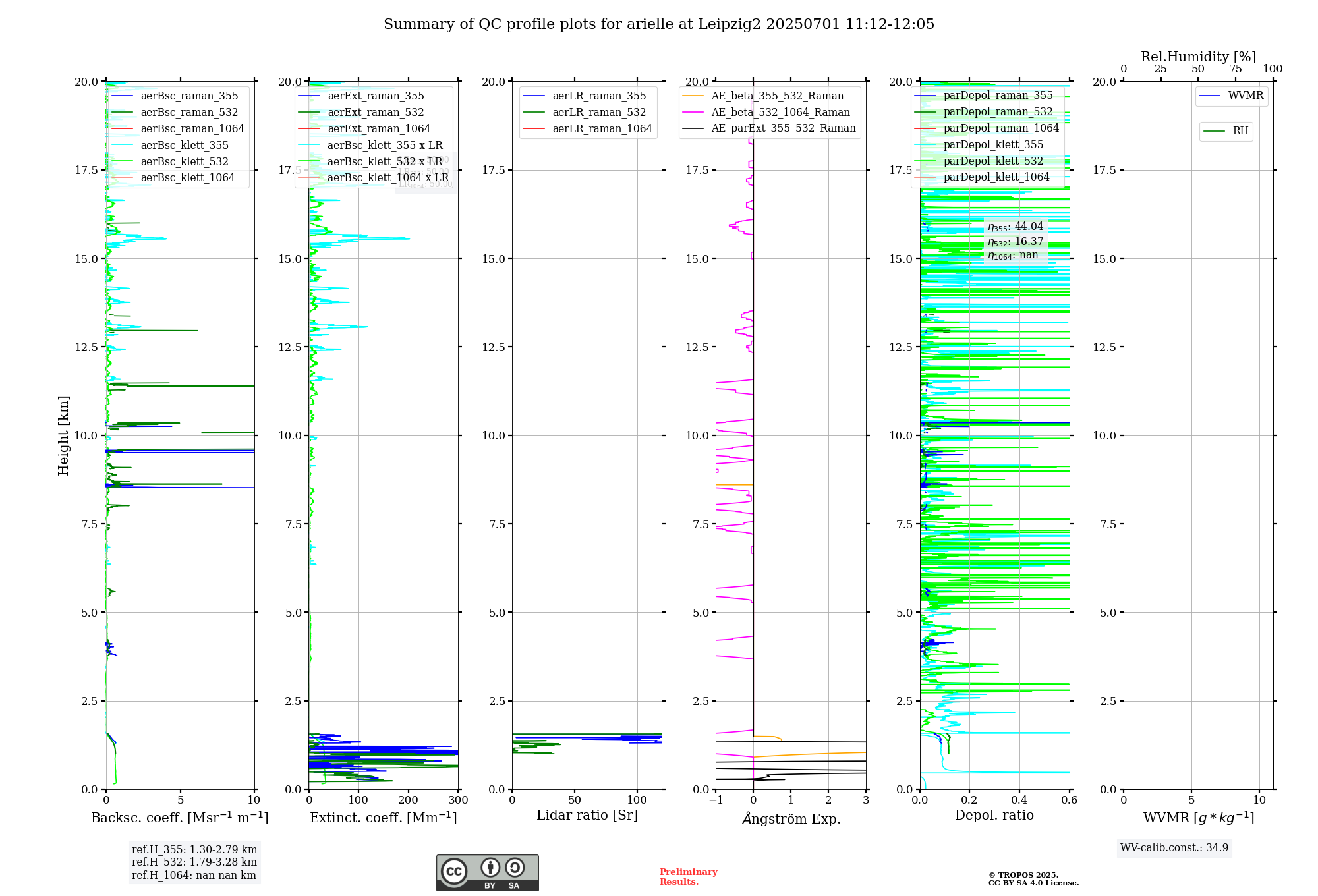Click the RH legend entry

click(1226, 131)
